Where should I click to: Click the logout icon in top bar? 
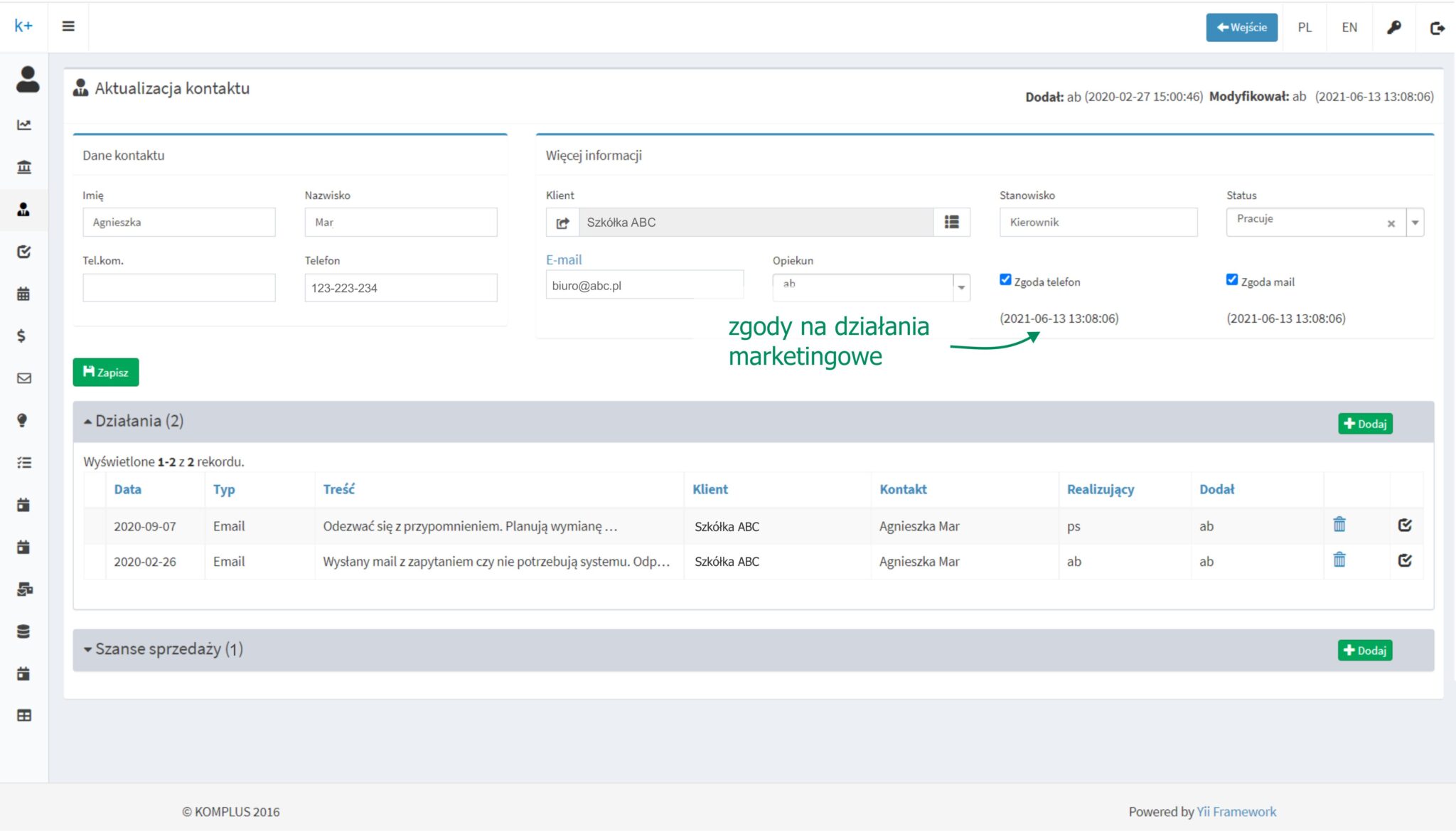coord(1437,28)
